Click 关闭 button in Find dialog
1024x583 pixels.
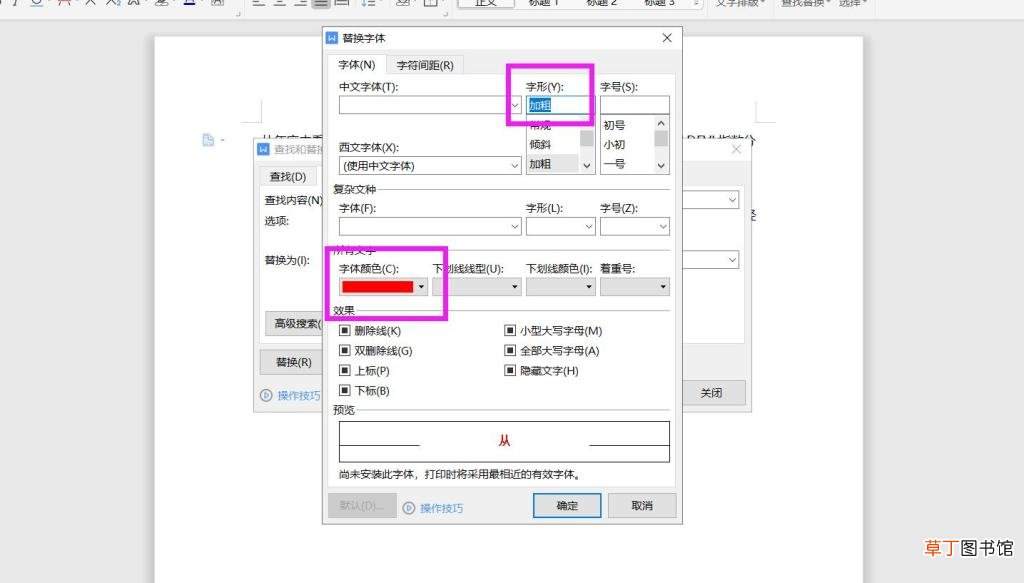click(711, 392)
